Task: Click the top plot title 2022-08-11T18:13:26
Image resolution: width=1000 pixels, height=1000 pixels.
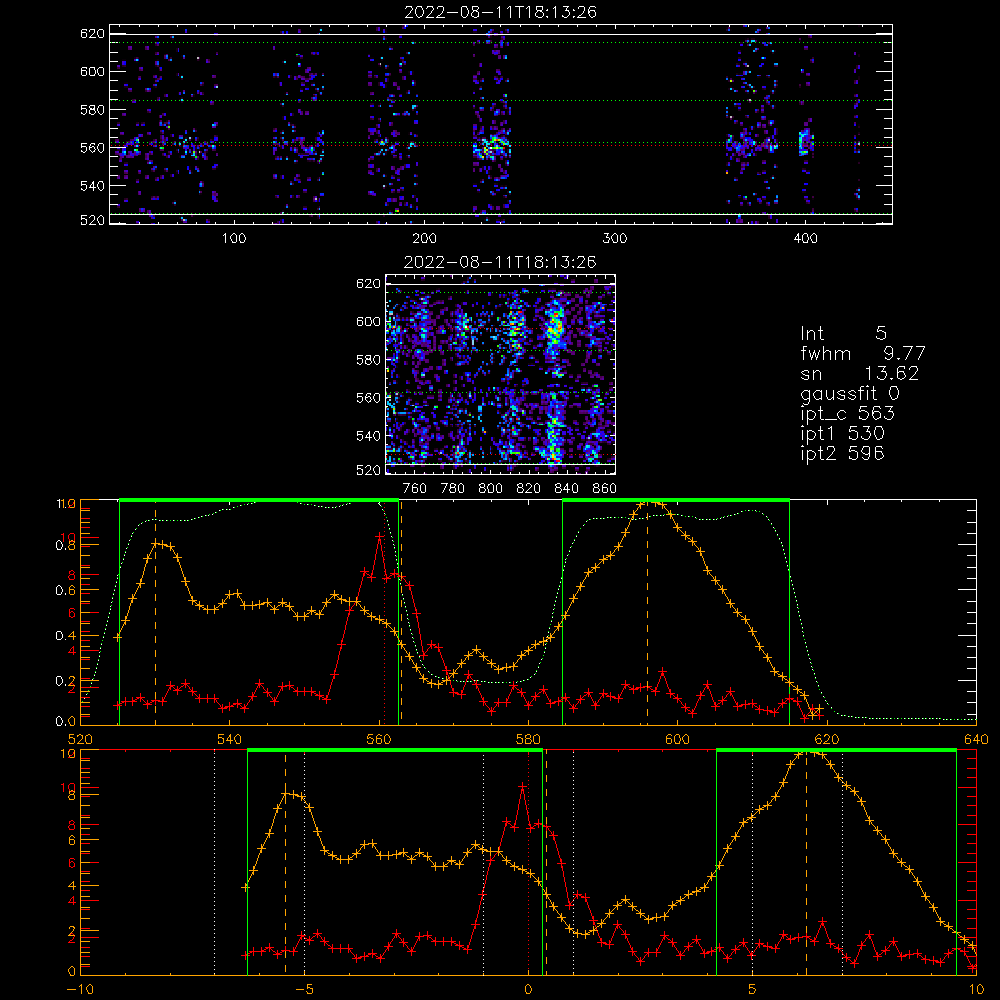Action: (501, 12)
